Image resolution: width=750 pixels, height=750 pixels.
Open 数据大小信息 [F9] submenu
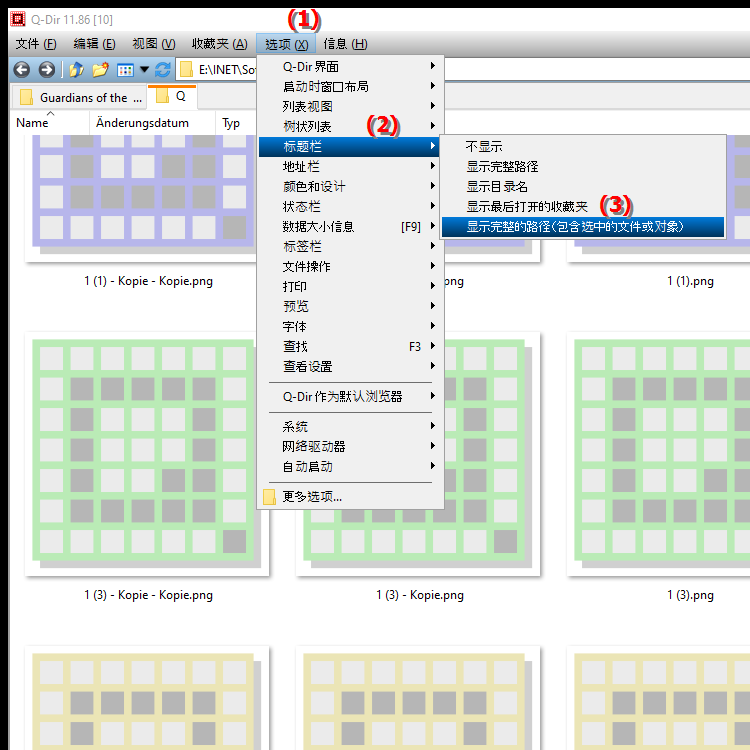point(351,226)
